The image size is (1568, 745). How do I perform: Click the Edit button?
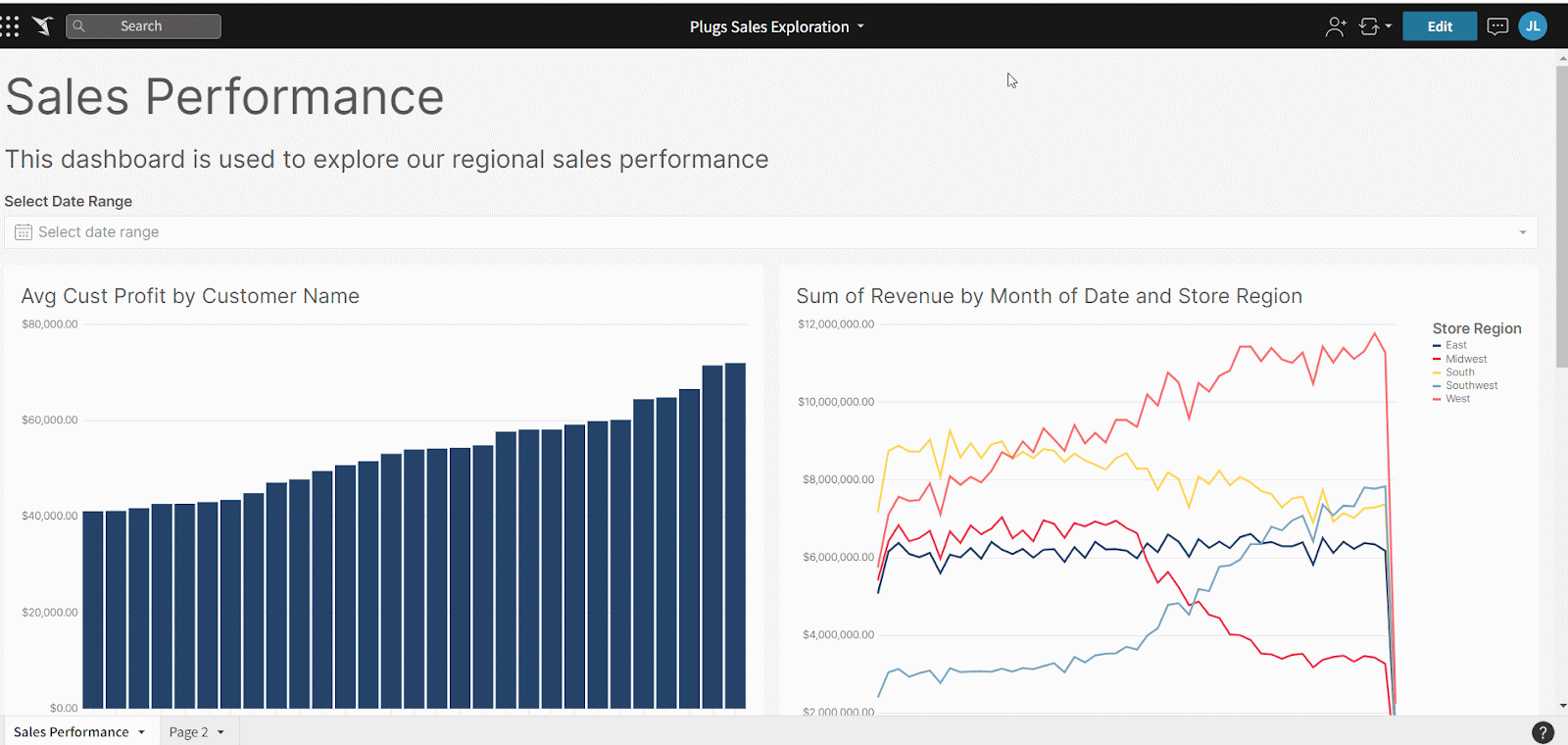click(x=1440, y=26)
